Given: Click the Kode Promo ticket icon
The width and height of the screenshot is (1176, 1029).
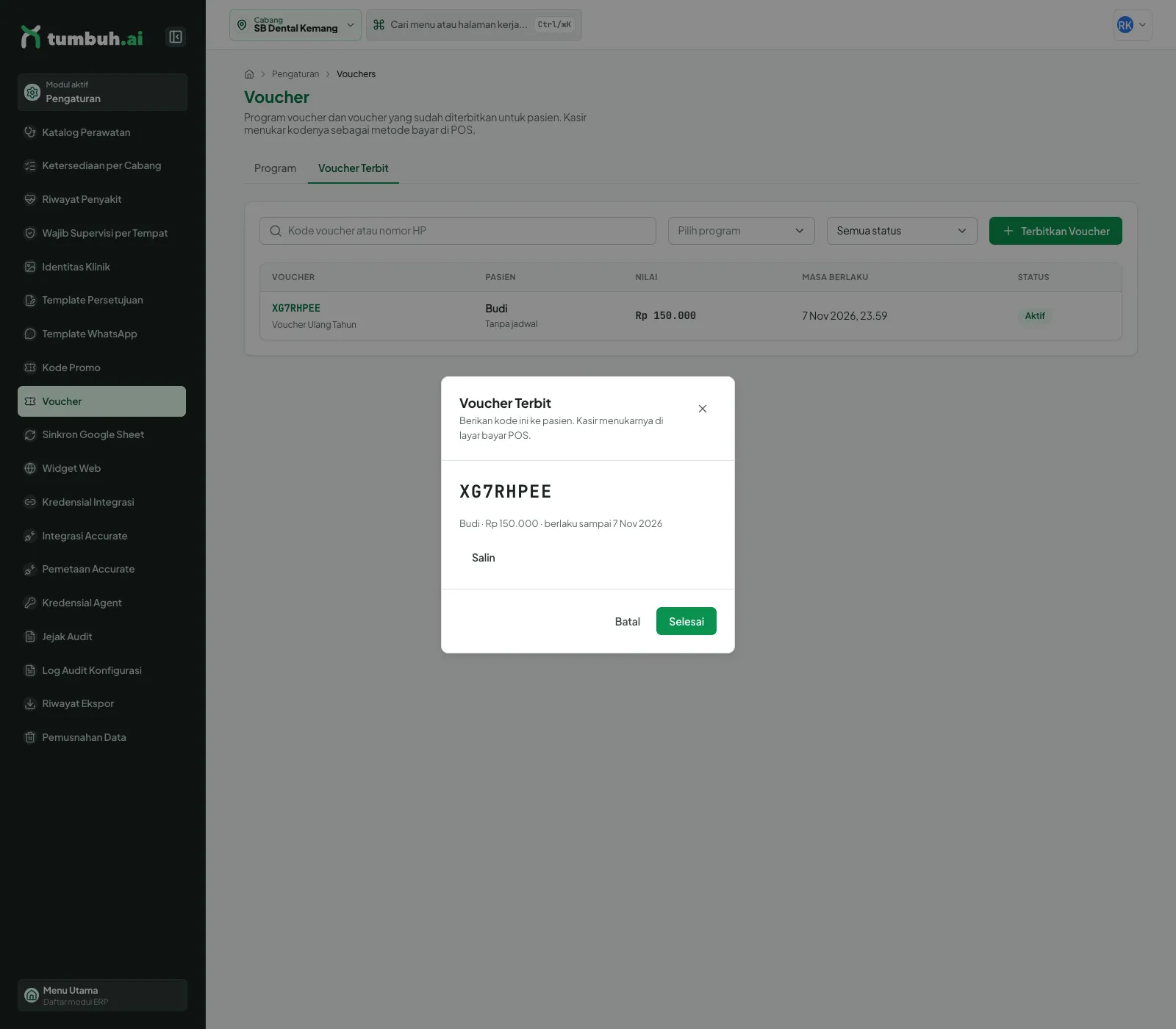Looking at the screenshot, I should click(x=30, y=367).
